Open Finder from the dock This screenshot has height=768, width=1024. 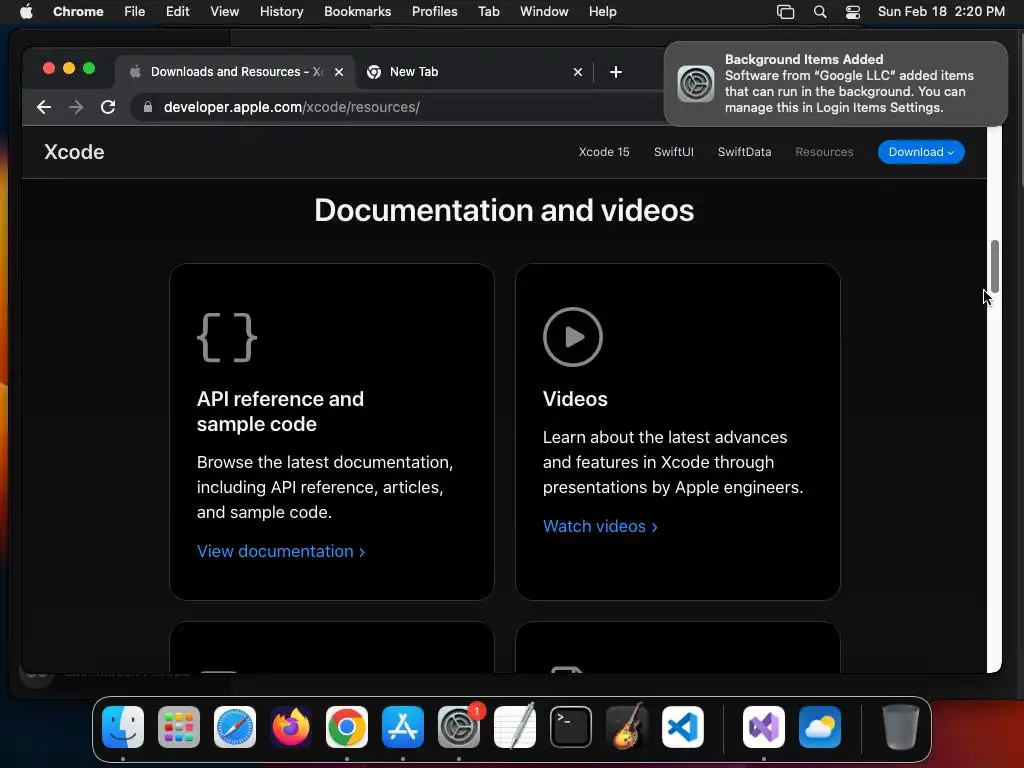coord(123,727)
